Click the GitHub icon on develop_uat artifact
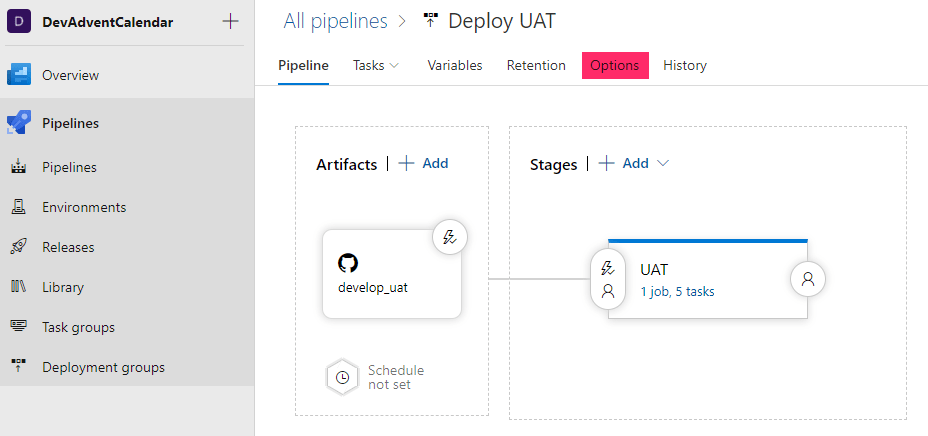Screen dimensions: 928x436 click(x=348, y=263)
